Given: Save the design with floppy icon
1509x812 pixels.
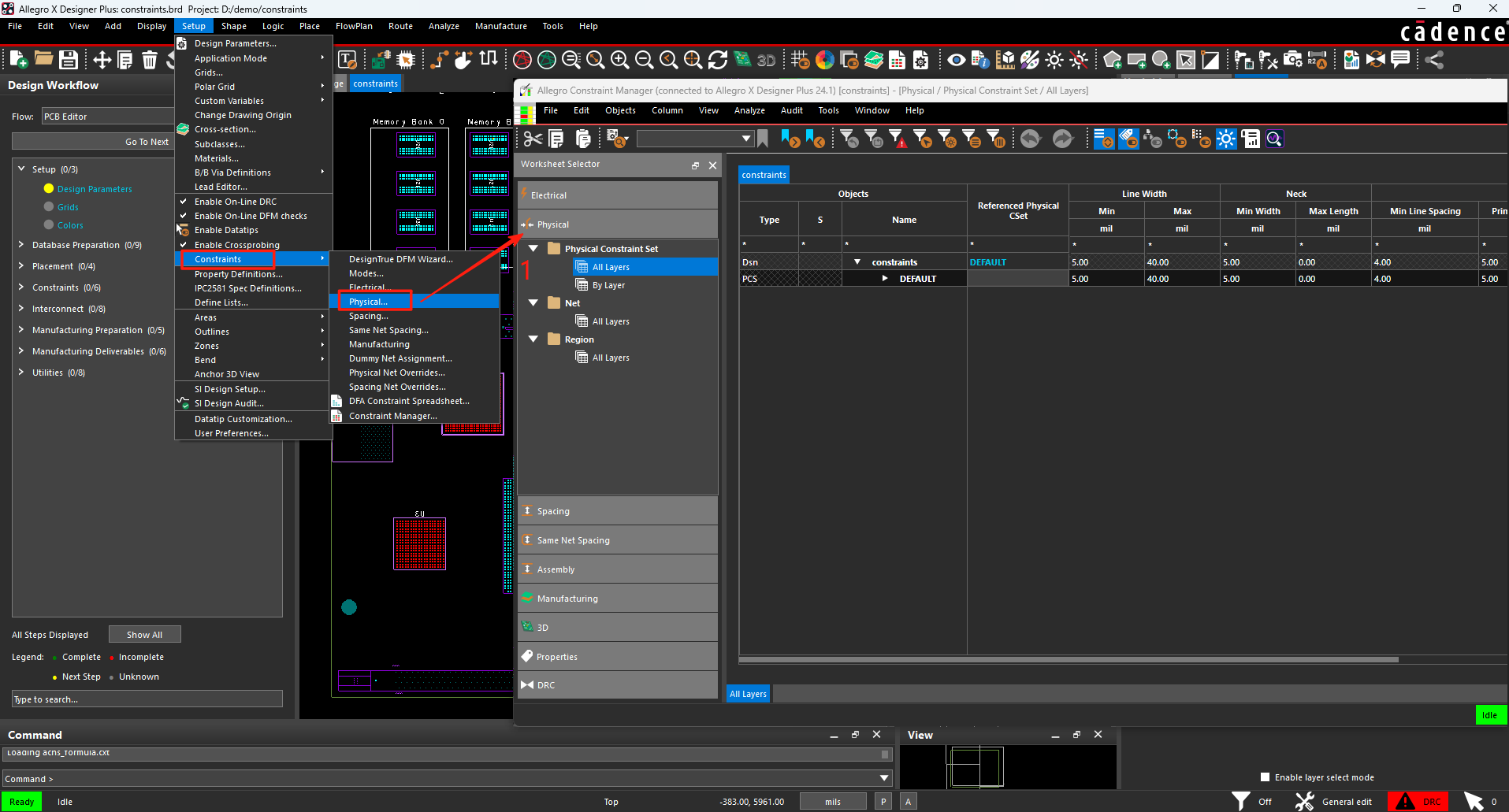Looking at the screenshot, I should pyautogui.click(x=69, y=59).
